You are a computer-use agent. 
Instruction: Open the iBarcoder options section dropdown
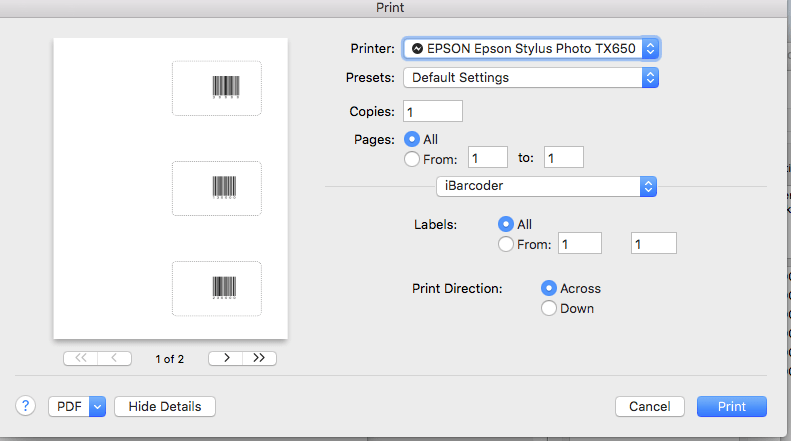coord(546,186)
